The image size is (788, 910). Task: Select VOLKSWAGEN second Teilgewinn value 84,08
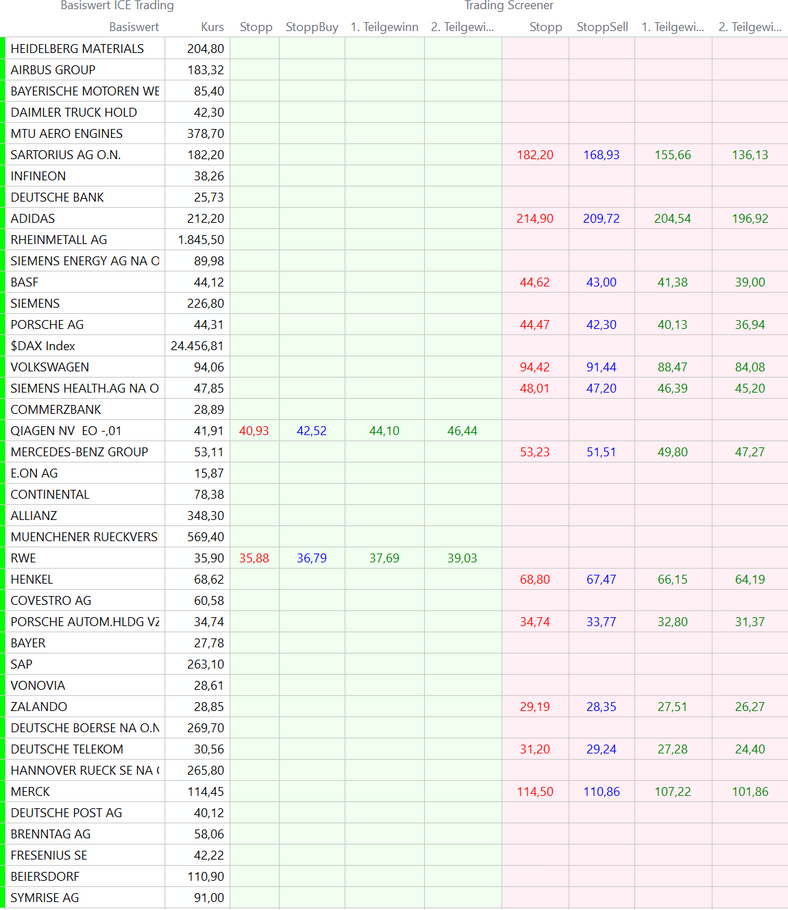(x=750, y=367)
